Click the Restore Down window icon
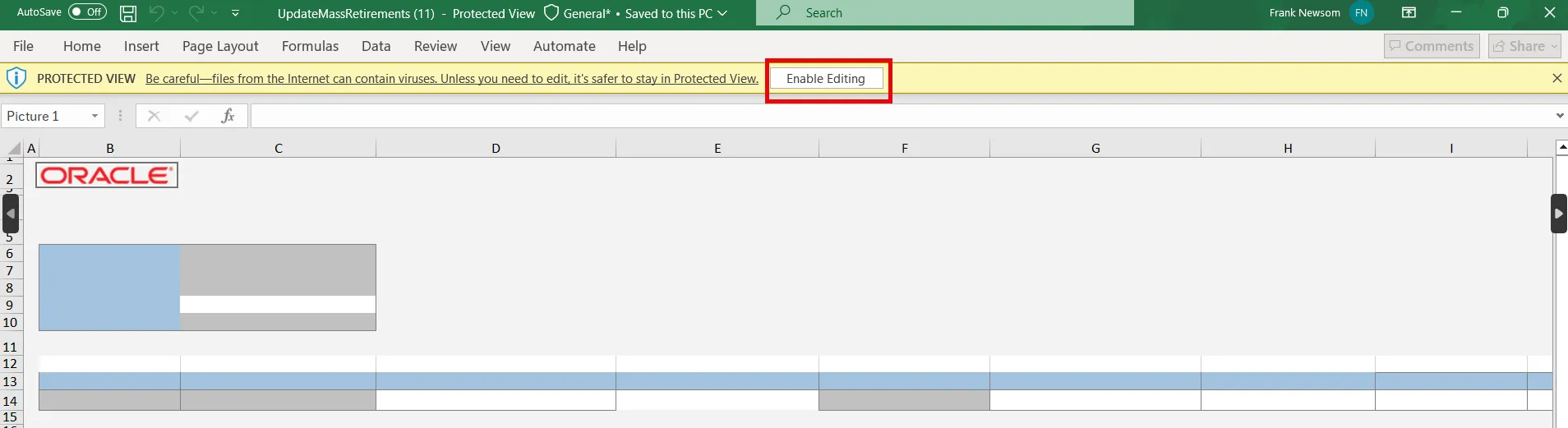This screenshot has width=1568, height=428. tap(1502, 13)
